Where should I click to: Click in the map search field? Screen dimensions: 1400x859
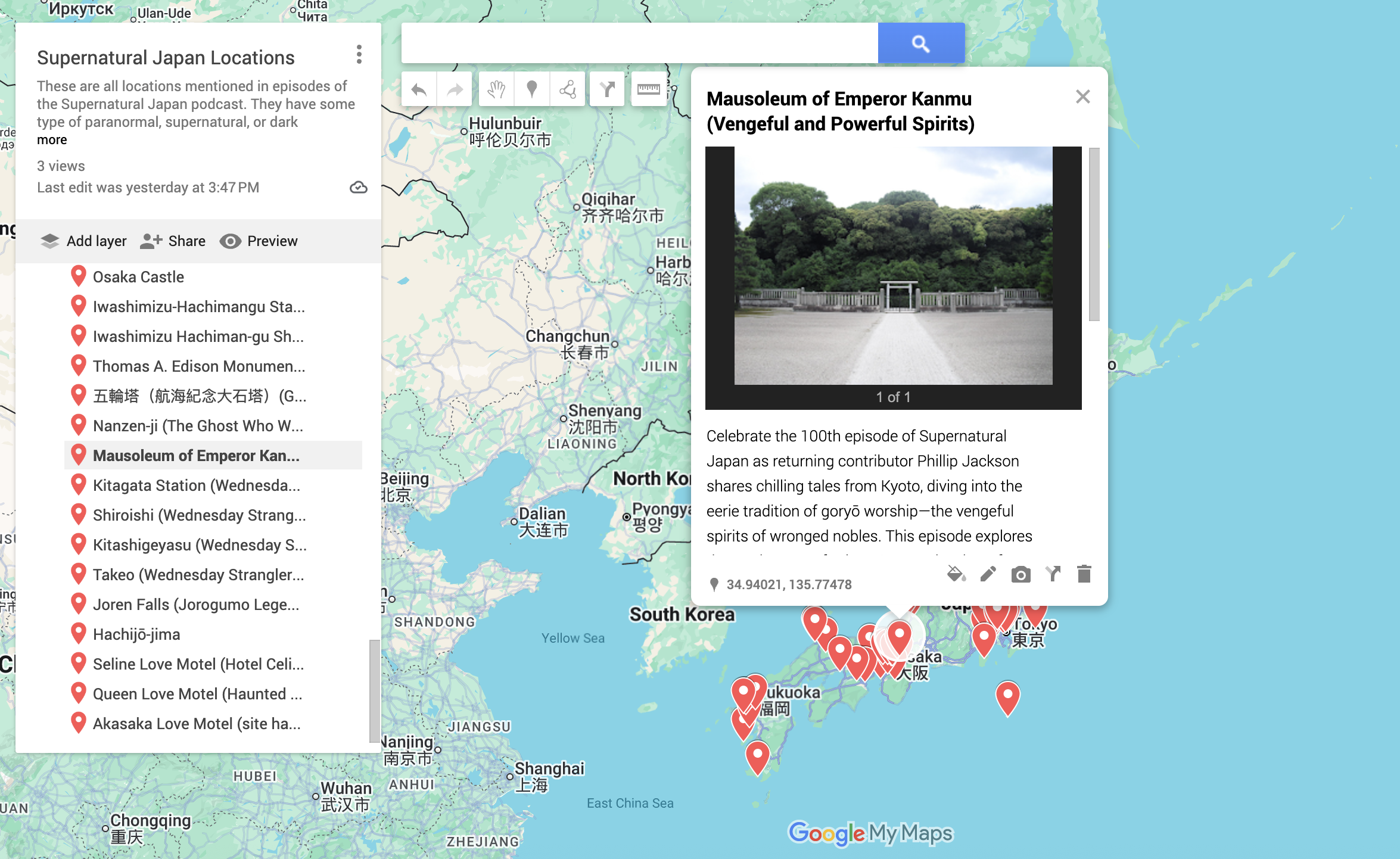[639, 43]
